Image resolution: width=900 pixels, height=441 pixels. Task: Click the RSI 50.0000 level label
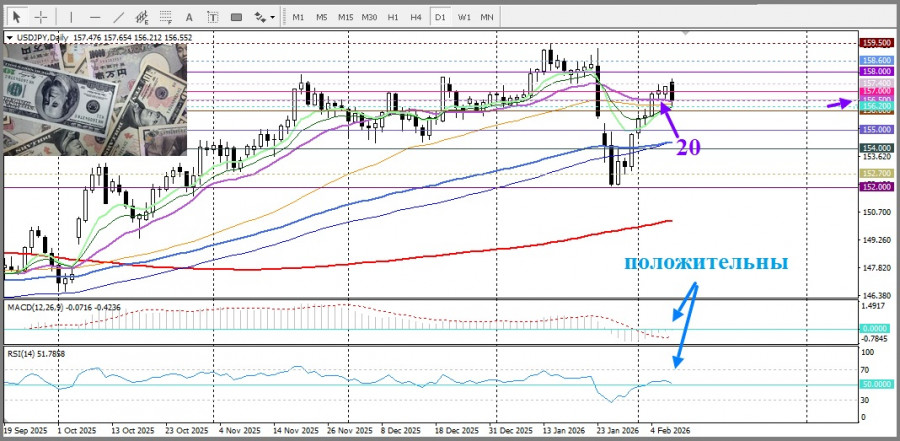pyautogui.click(x=876, y=384)
